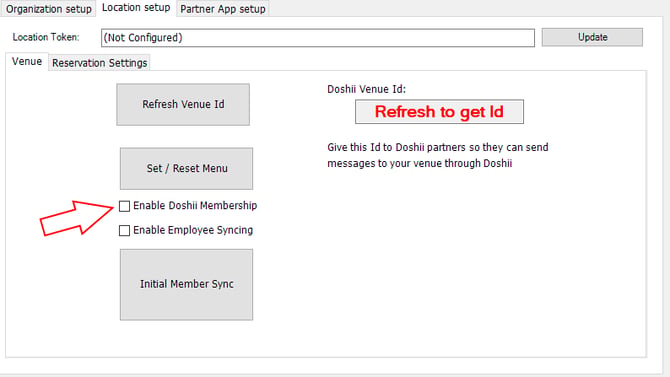This screenshot has width=670, height=377.
Task: Open the Reservation Settings sub-tab
Action: pyautogui.click(x=99, y=63)
